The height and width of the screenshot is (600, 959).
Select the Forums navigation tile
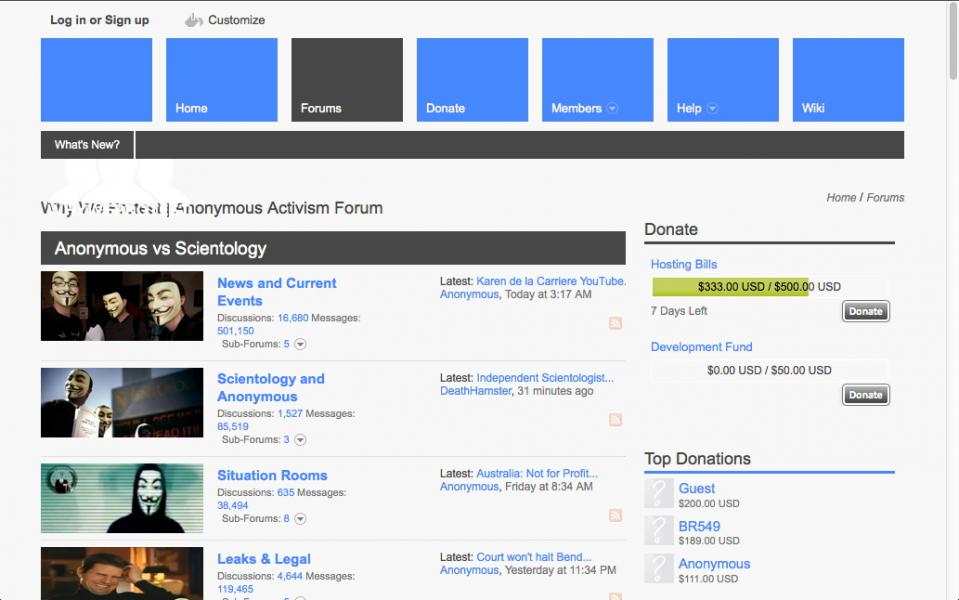pos(347,80)
